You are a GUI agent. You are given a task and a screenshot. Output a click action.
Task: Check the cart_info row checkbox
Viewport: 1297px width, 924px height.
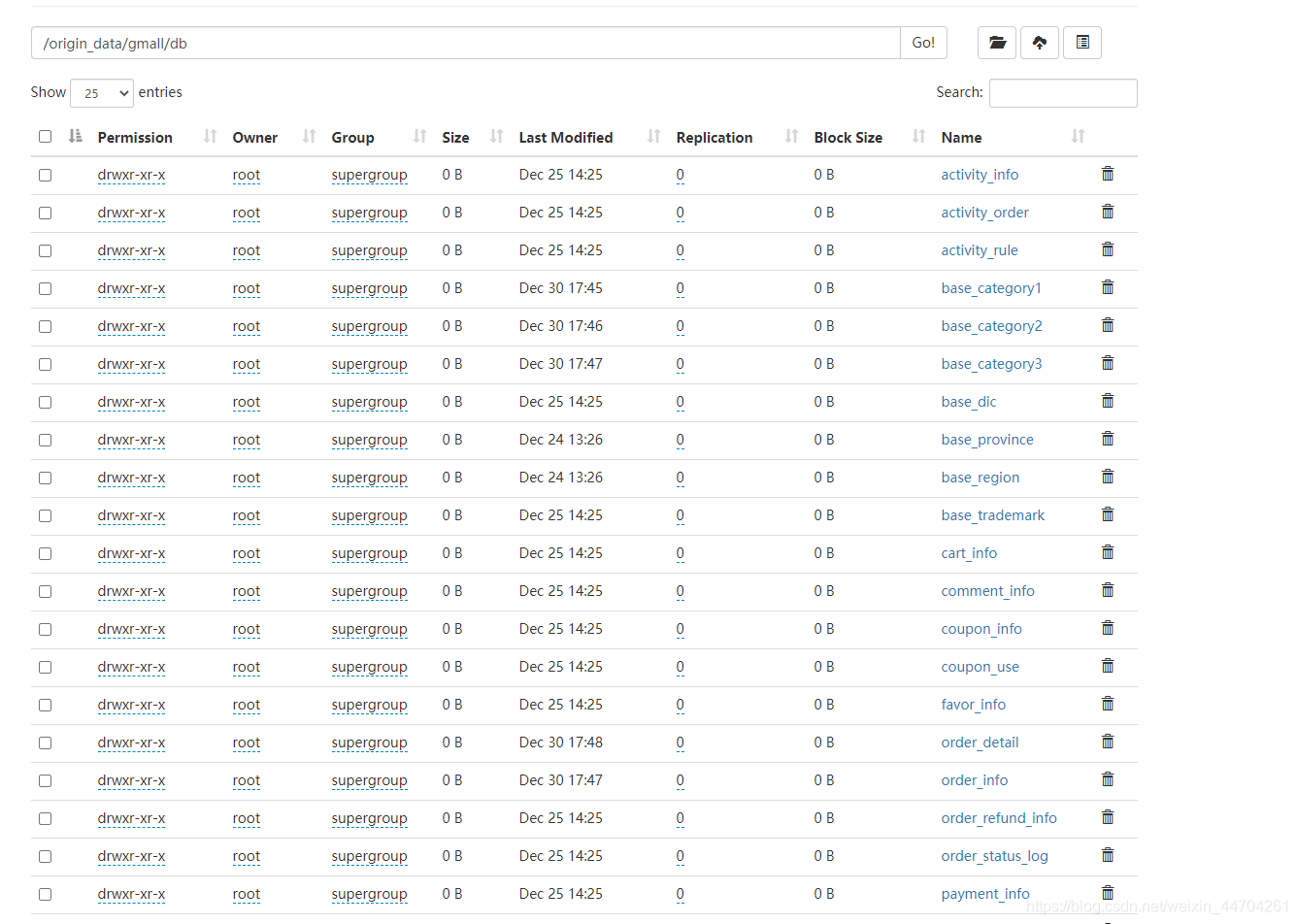[45, 553]
